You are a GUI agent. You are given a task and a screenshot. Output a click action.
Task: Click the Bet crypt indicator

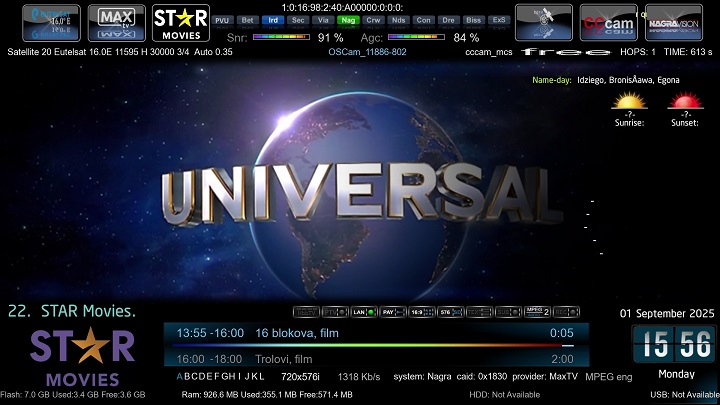point(248,20)
